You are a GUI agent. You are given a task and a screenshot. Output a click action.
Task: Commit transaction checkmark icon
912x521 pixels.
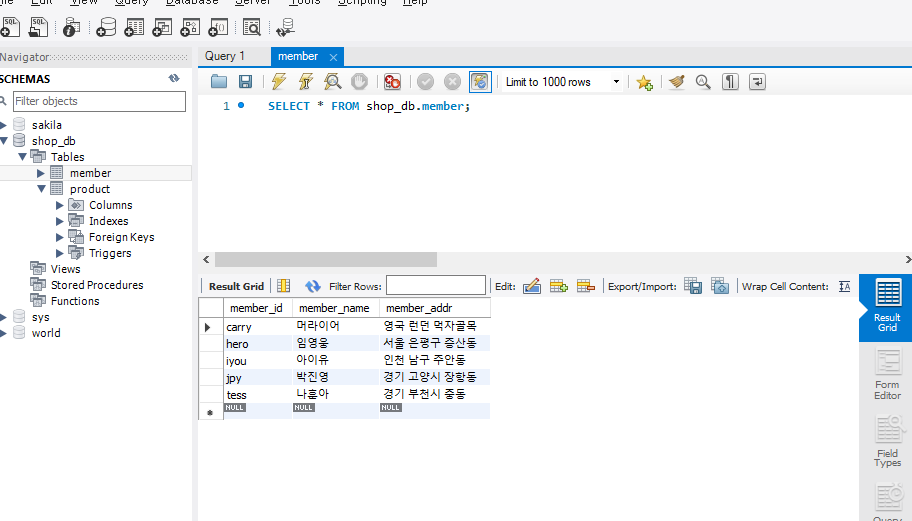[x=425, y=81]
